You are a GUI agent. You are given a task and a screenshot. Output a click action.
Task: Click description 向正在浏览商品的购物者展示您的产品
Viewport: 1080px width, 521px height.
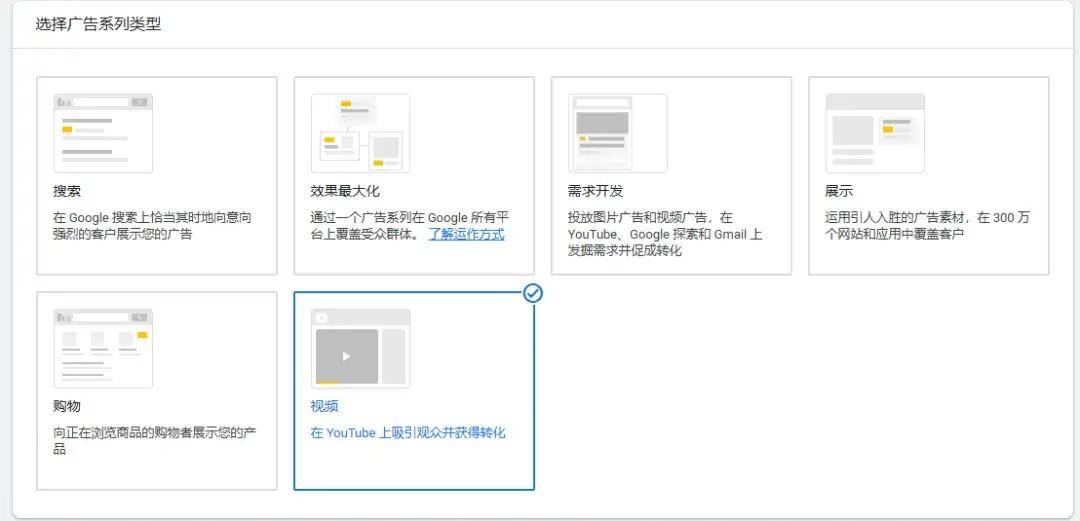click(x=155, y=441)
